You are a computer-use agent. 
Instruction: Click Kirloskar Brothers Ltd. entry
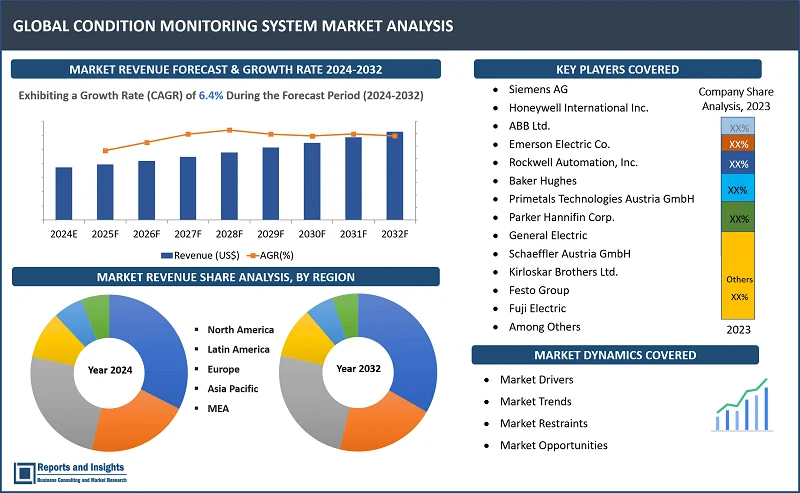tap(563, 272)
